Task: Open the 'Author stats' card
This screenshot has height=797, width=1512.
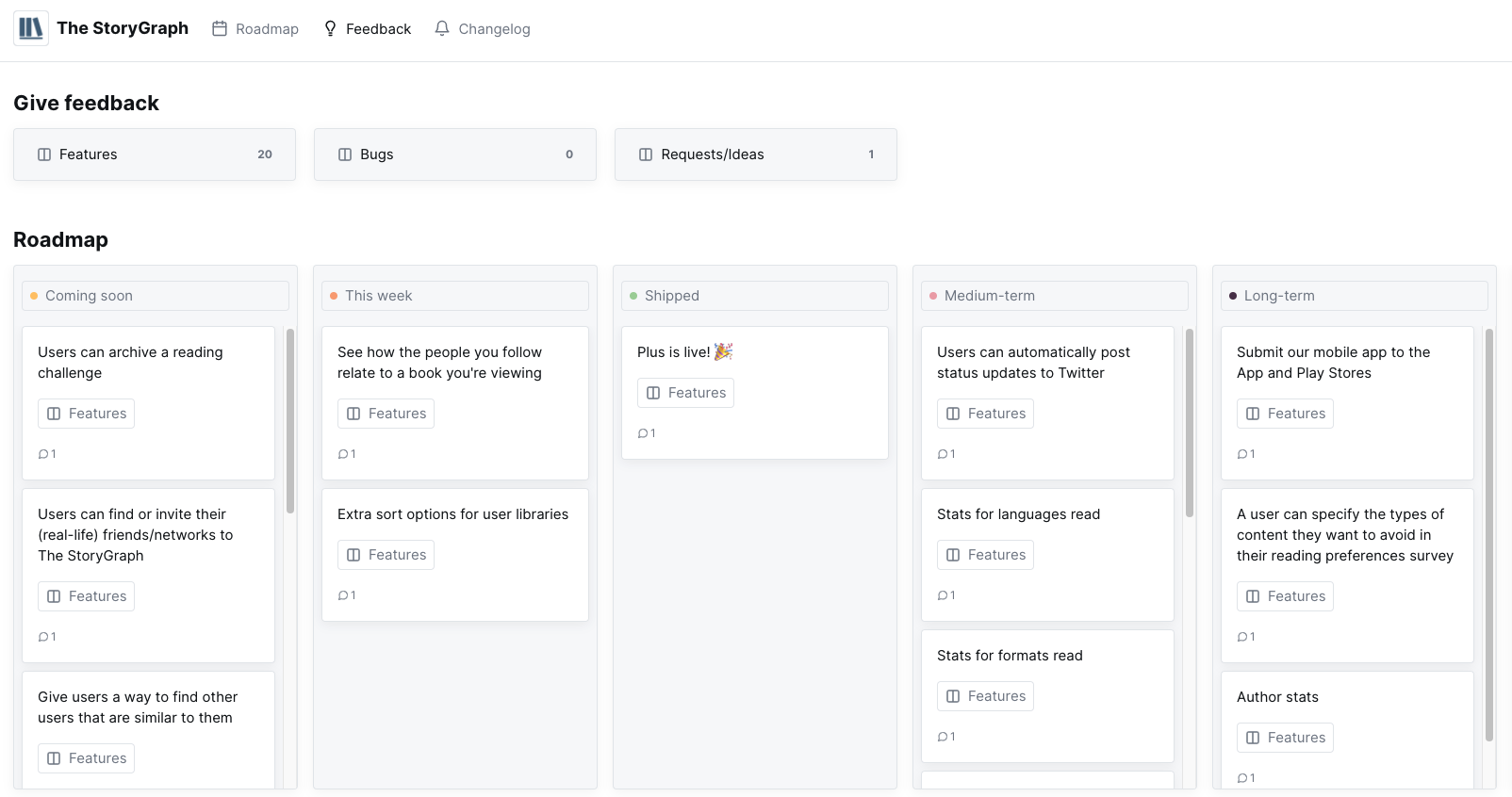Action: (1348, 730)
